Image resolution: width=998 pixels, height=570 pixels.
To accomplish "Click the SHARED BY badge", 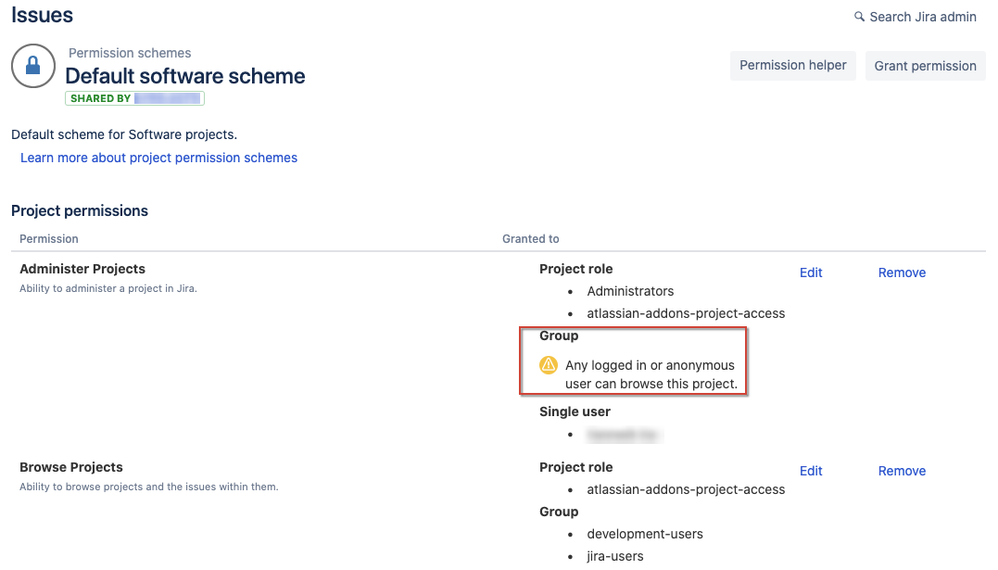I will 134,98.
